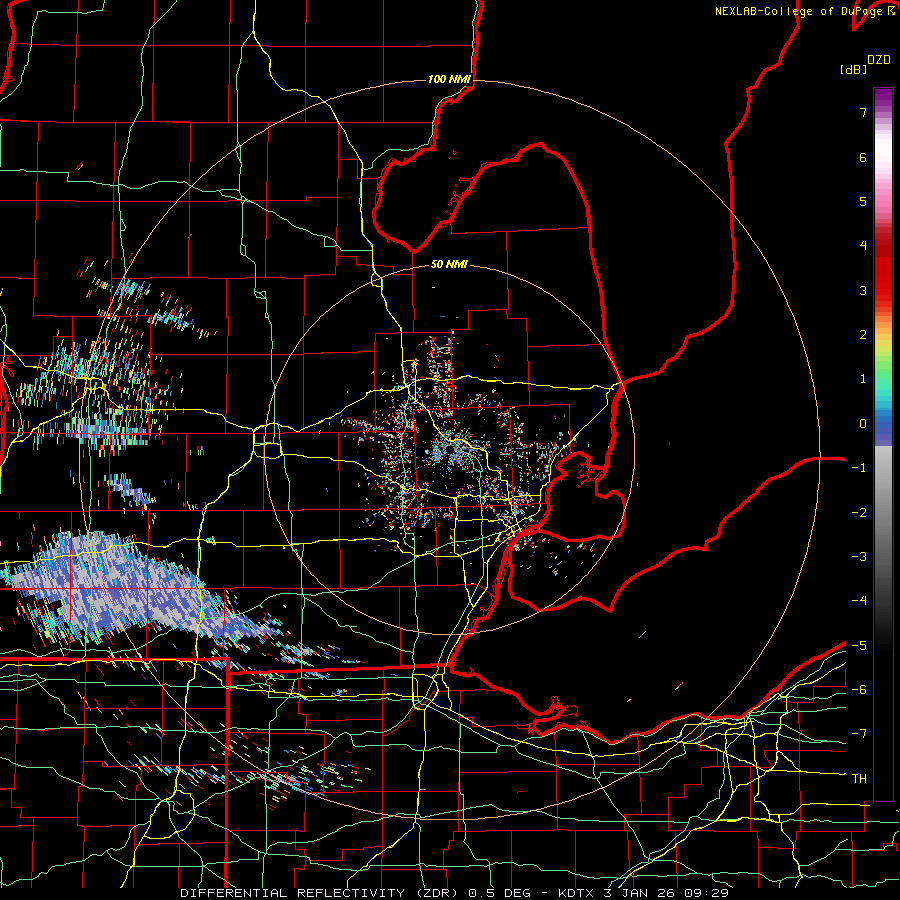Click the "50 NMI" range ring label
The image size is (900, 900).
click(449, 265)
